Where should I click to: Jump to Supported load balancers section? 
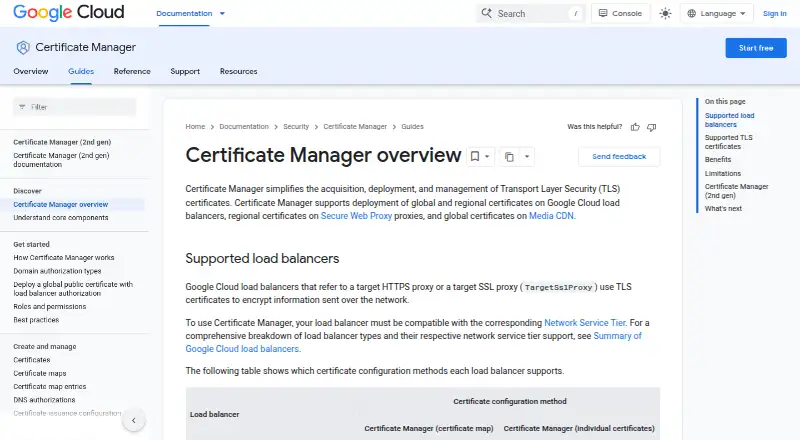(x=730, y=120)
